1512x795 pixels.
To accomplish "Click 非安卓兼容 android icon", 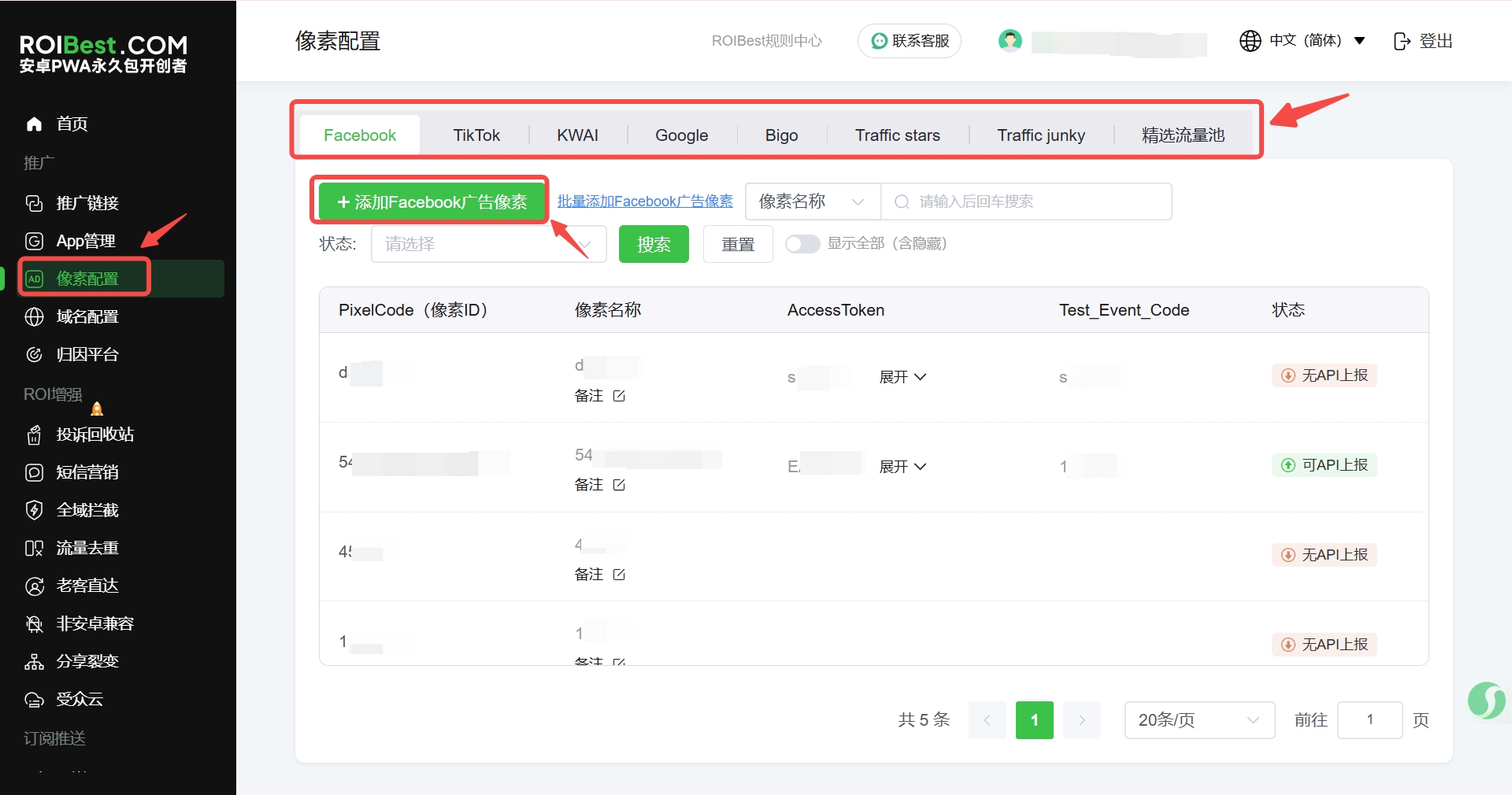I will coord(34,623).
